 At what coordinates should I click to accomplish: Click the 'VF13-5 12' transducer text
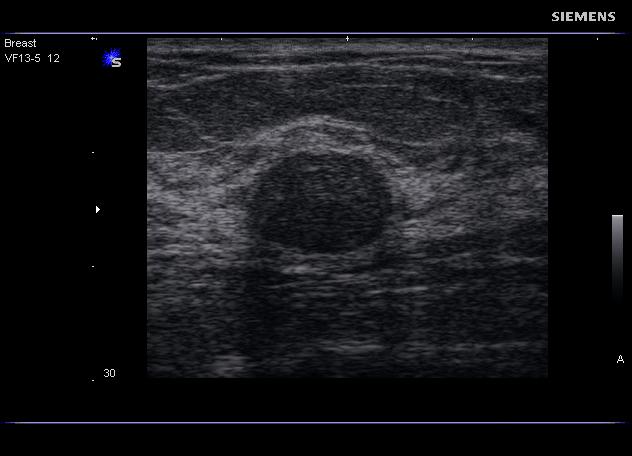[32, 58]
